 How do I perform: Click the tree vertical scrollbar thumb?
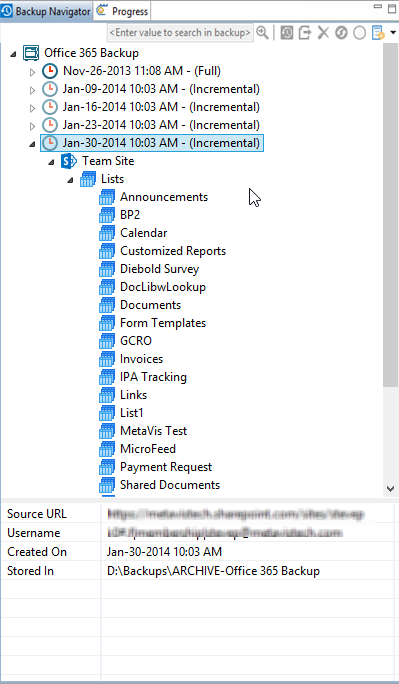point(390,215)
